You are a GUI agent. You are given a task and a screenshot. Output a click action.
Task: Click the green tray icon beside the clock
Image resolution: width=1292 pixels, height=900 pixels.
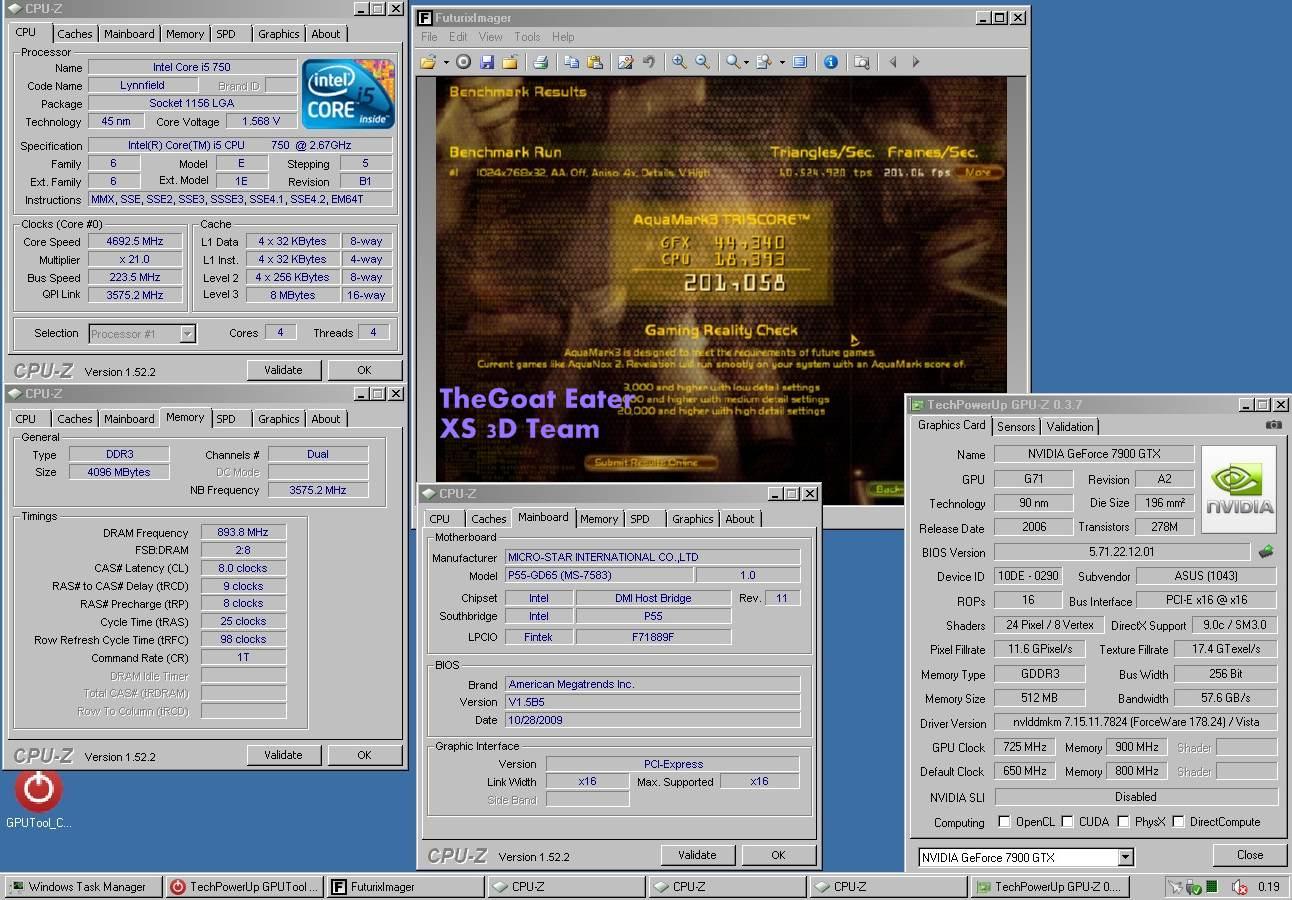1212,886
